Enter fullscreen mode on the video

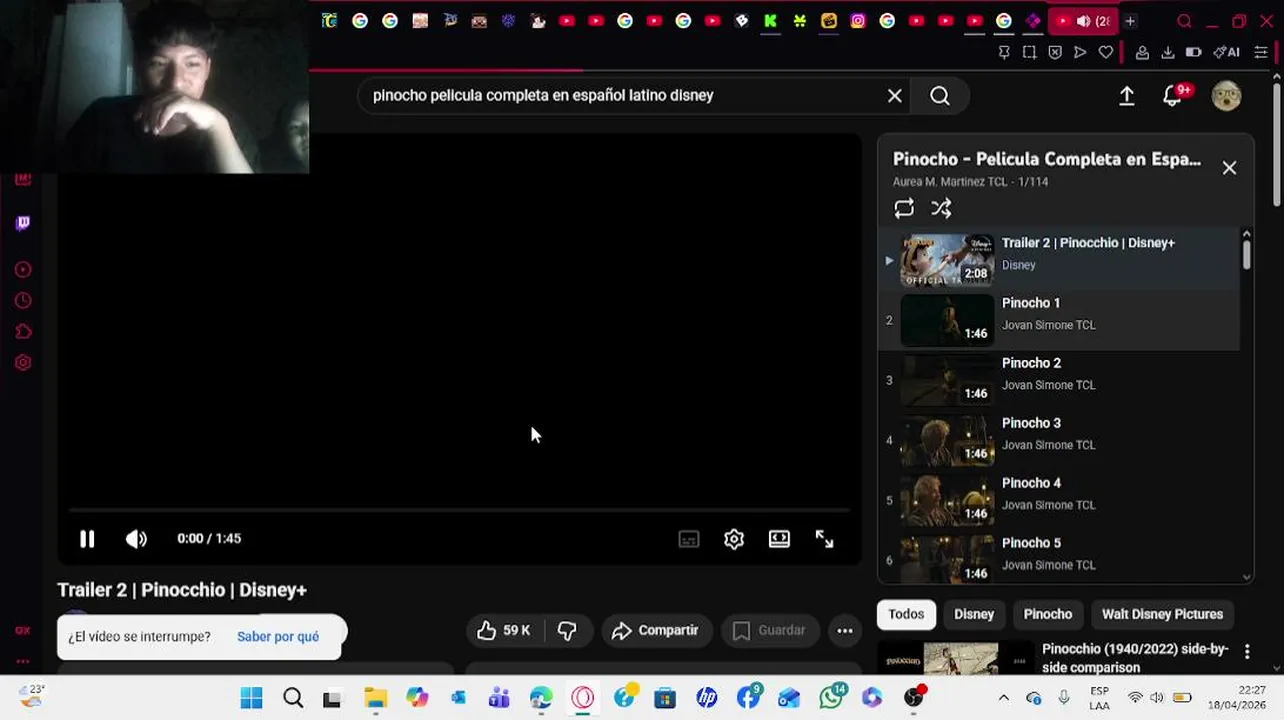click(x=824, y=539)
